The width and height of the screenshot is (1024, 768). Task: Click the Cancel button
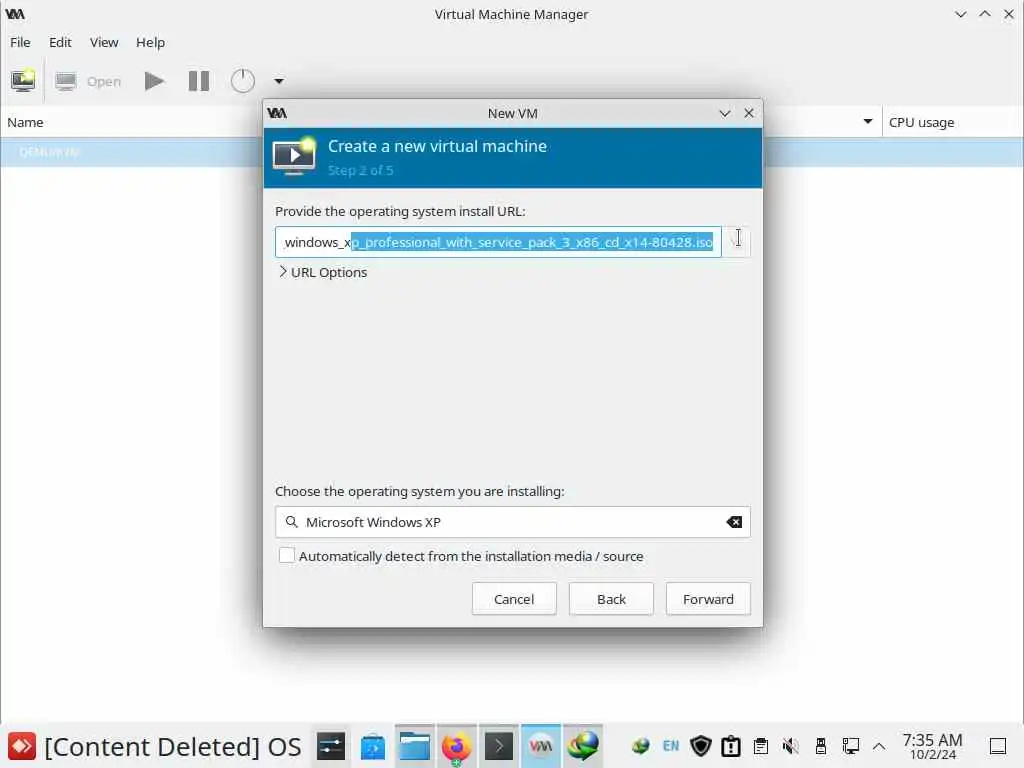[514, 599]
